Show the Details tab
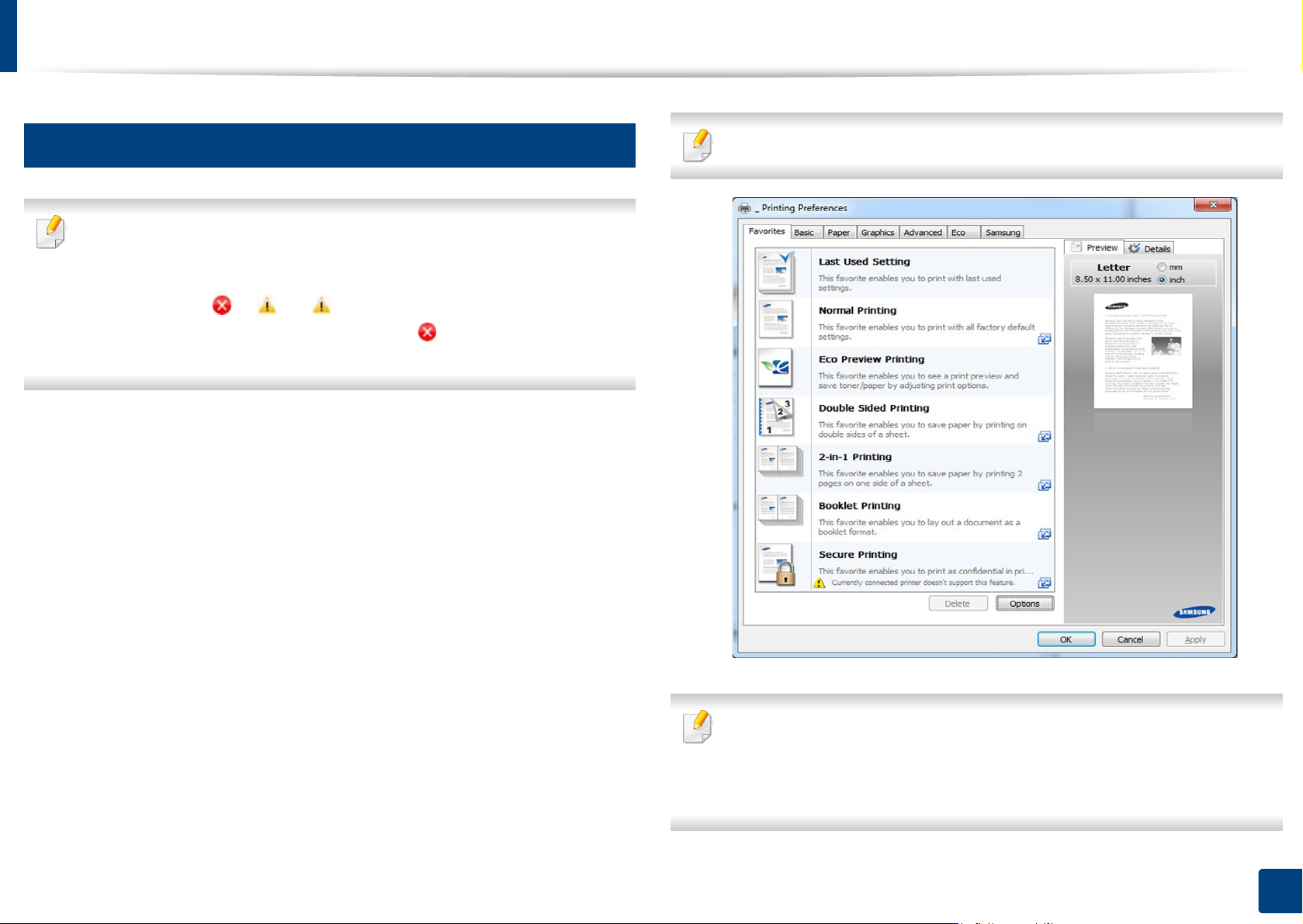The image size is (1303, 924). (1149, 248)
